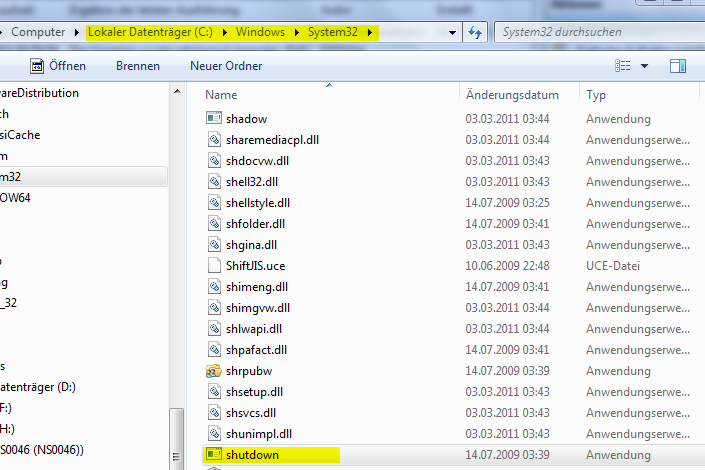
Task: Click the shfolder.dll file icon
Action: pyautogui.click(x=214, y=224)
